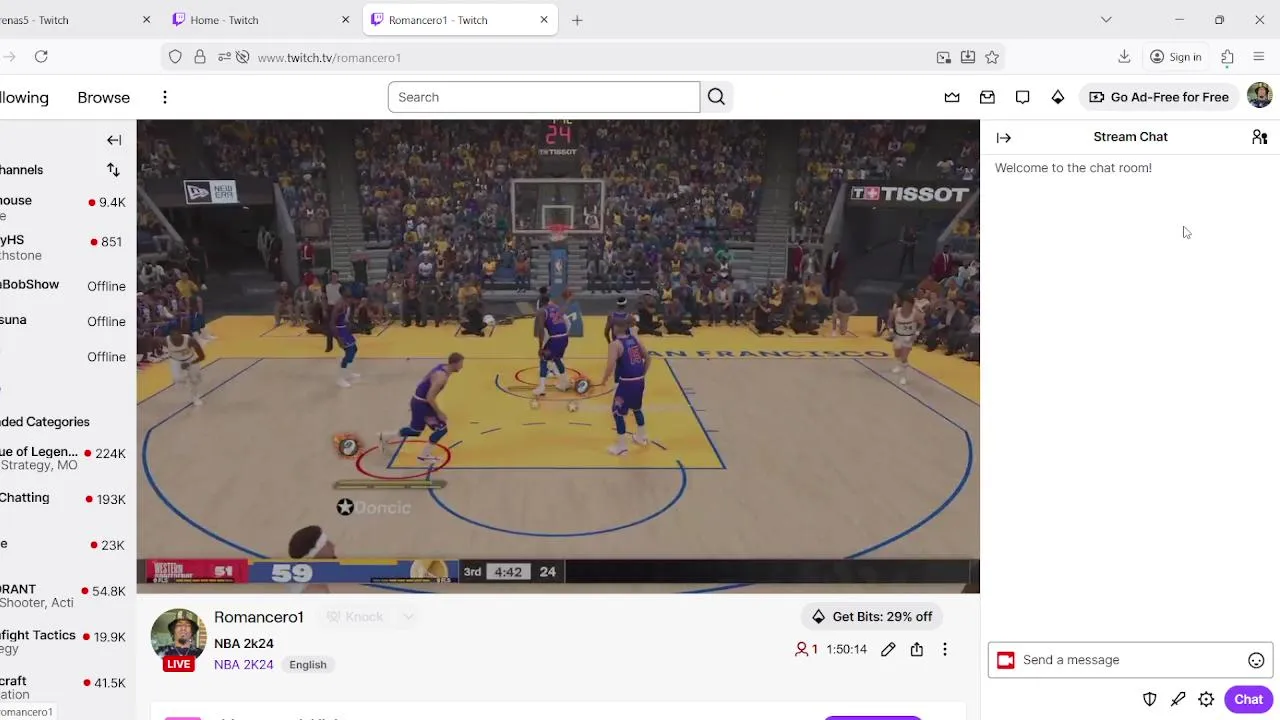Edit stream info with the pencil icon

pyautogui.click(x=888, y=650)
